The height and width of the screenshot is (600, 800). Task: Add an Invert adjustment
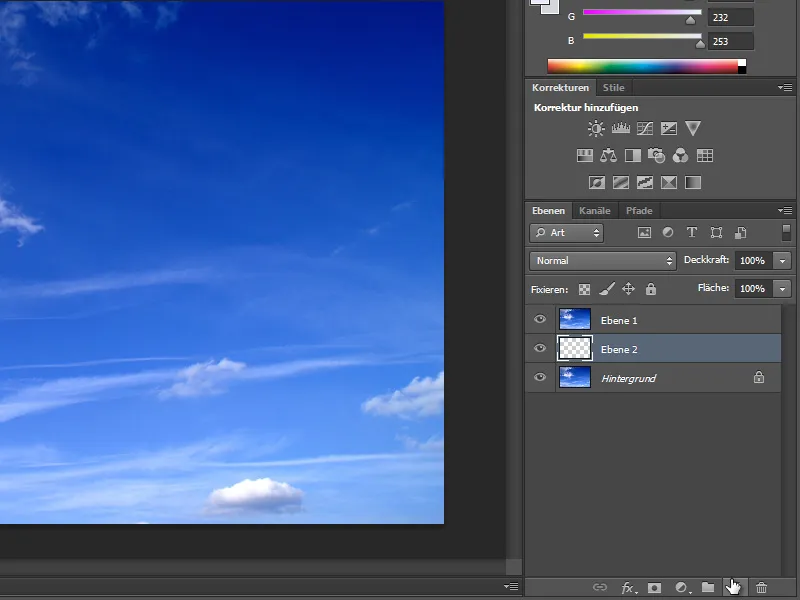coord(597,183)
